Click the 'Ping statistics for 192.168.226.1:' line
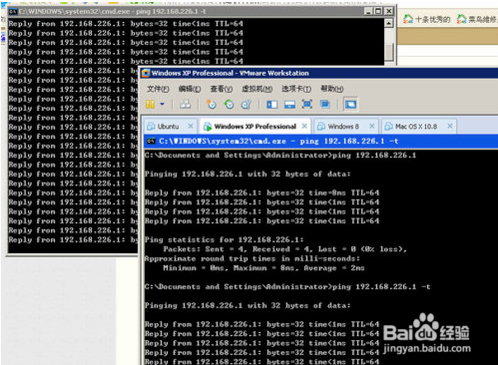 click(224, 240)
